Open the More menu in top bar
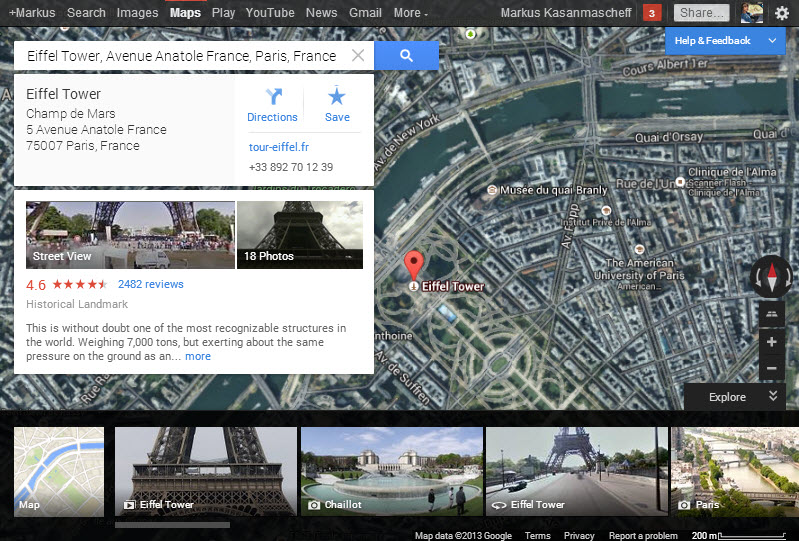The width and height of the screenshot is (799, 541). [410, 13]
